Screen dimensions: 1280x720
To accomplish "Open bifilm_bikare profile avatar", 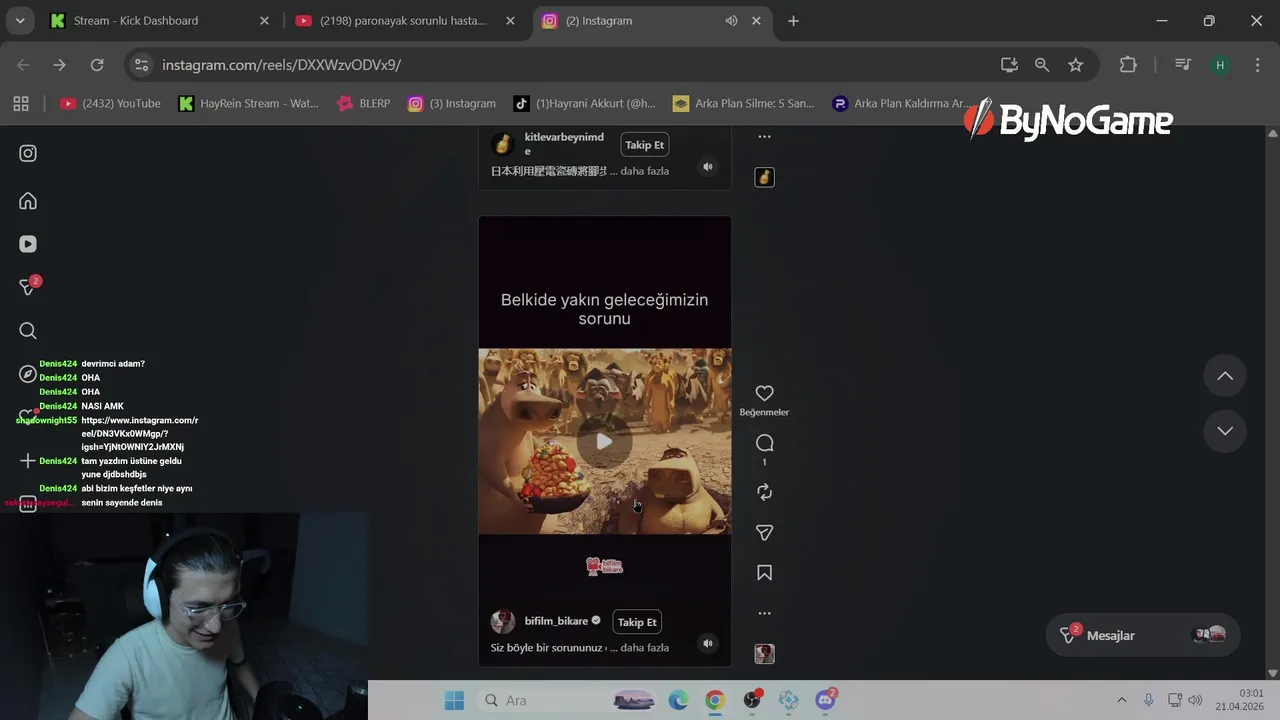I will [503, 621].
